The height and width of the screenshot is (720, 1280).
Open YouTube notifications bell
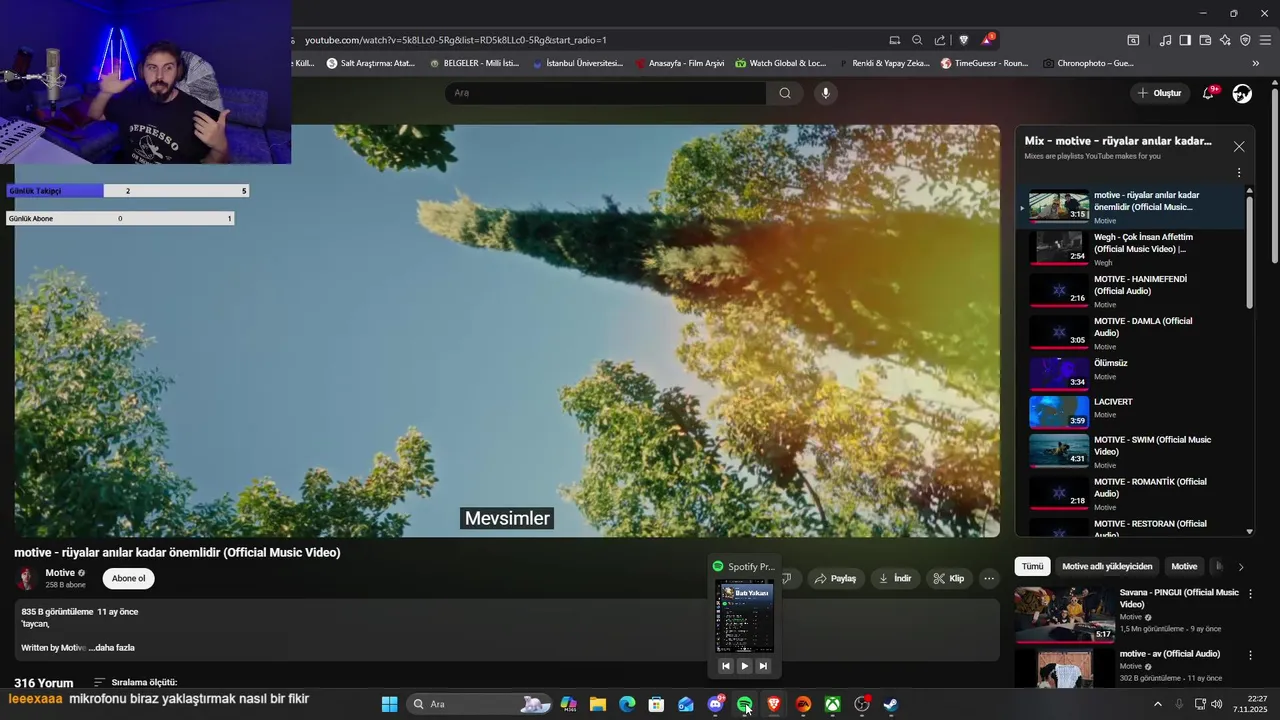pos(1208,93)
